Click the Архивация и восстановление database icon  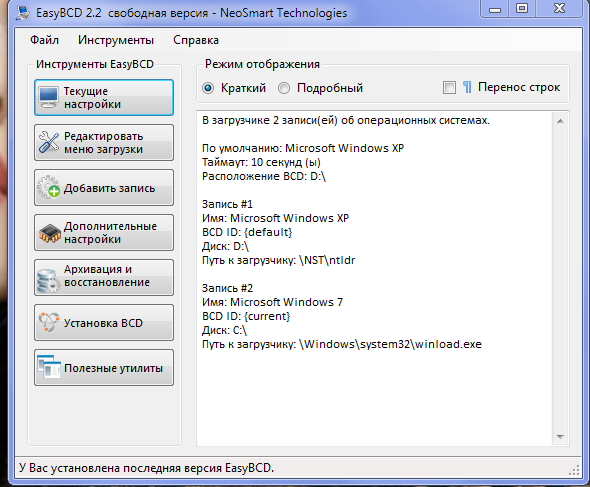(x=49, y=280)
